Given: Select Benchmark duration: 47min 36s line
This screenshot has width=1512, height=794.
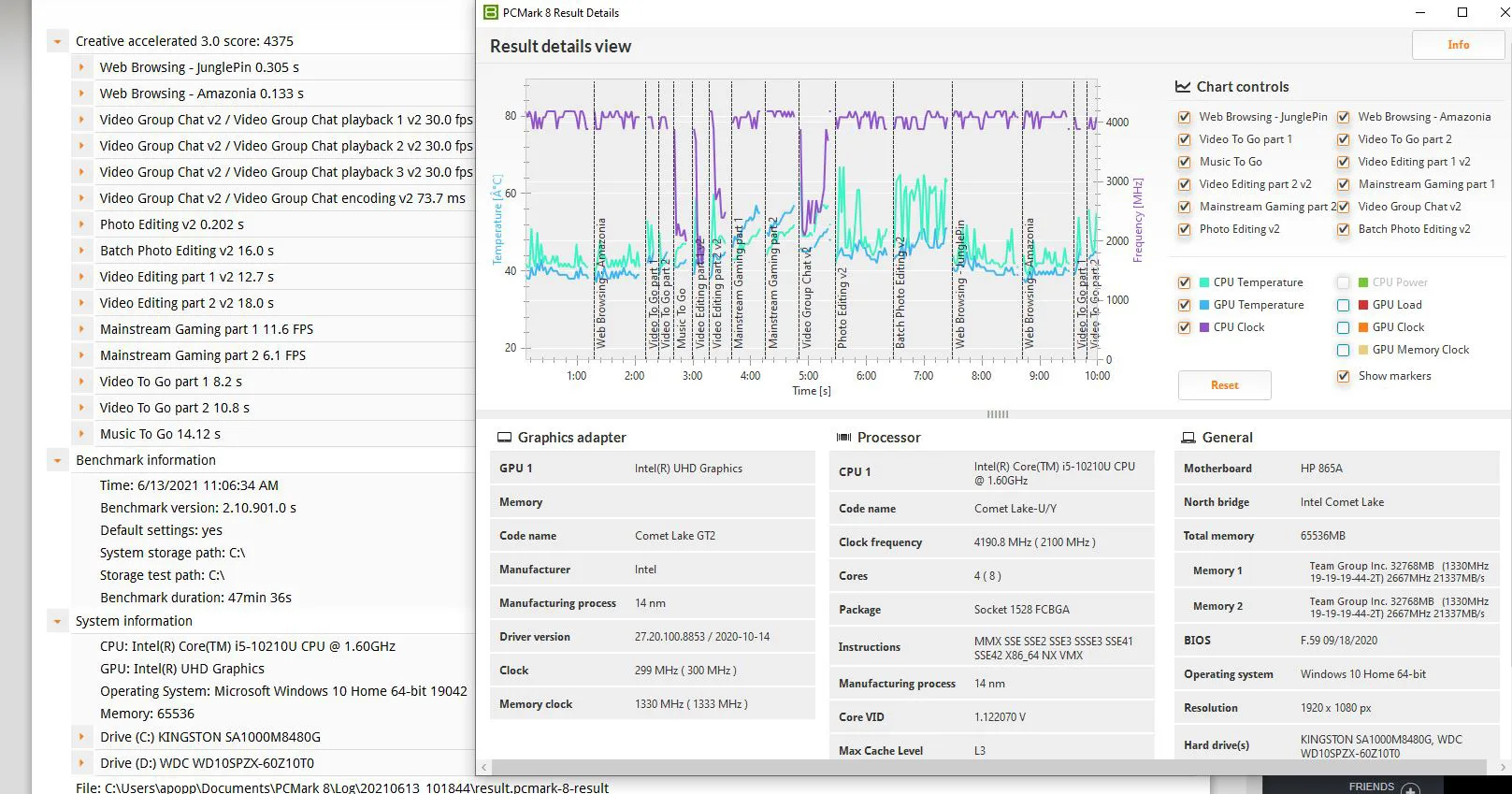Looking at the screenshot, I should [195, 598].
